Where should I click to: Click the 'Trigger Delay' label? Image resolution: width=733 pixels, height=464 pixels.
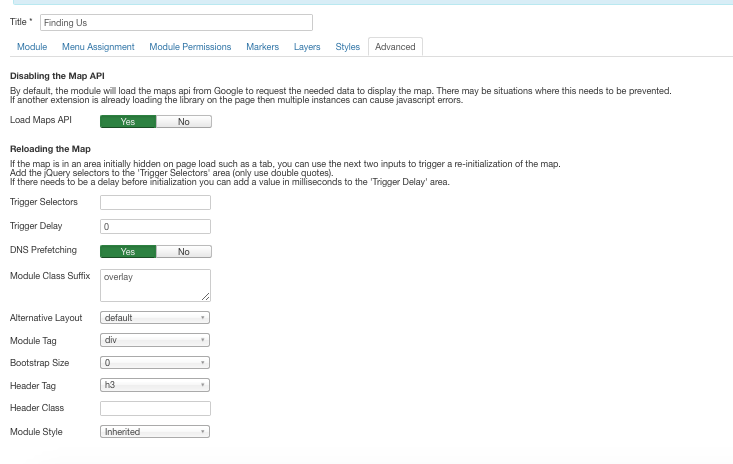pyautogui.click(x=36, y=226)
